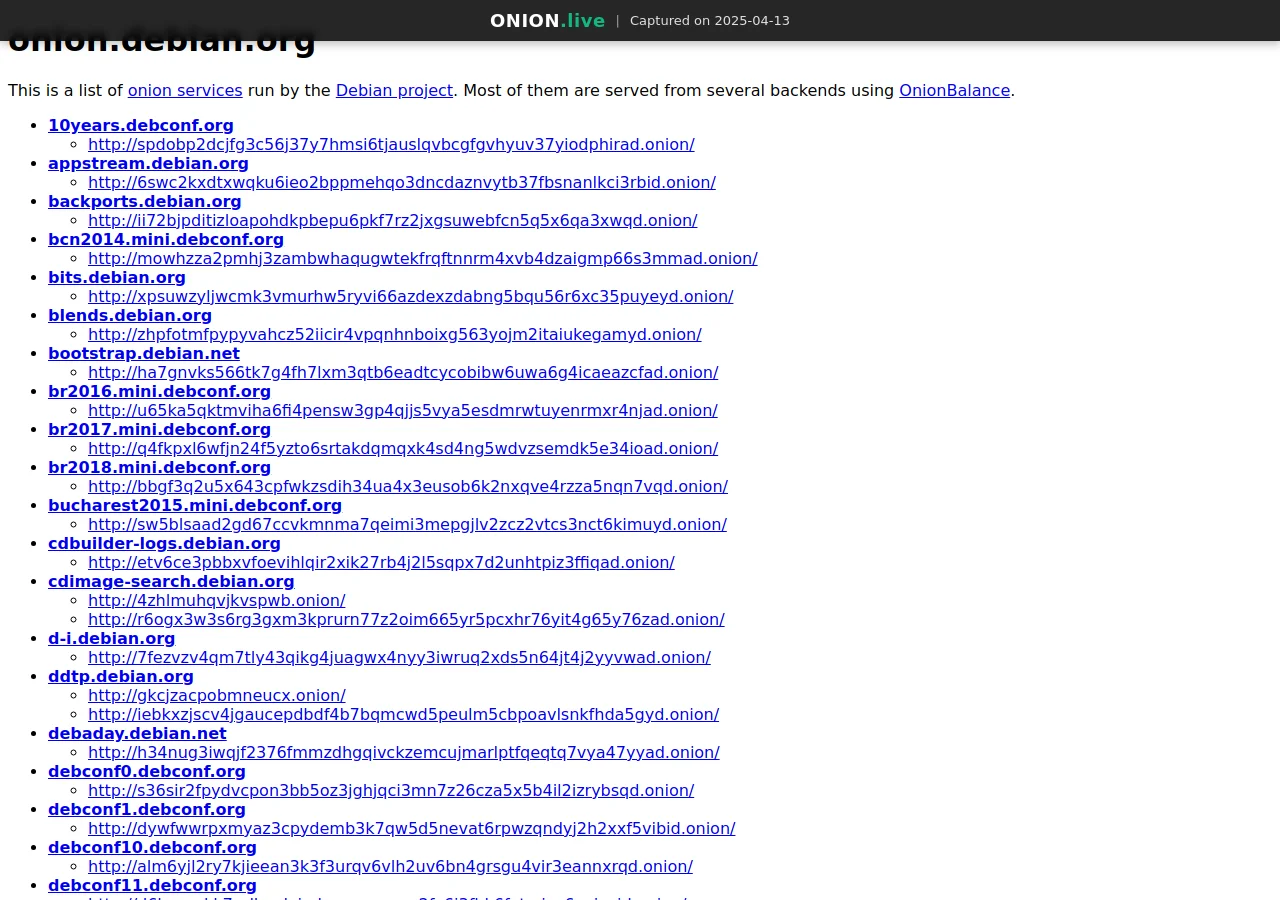The image size is (1280, 900).
Task: Visit the br2017.mini.debconf.org link
Action: tap(159, 429)
